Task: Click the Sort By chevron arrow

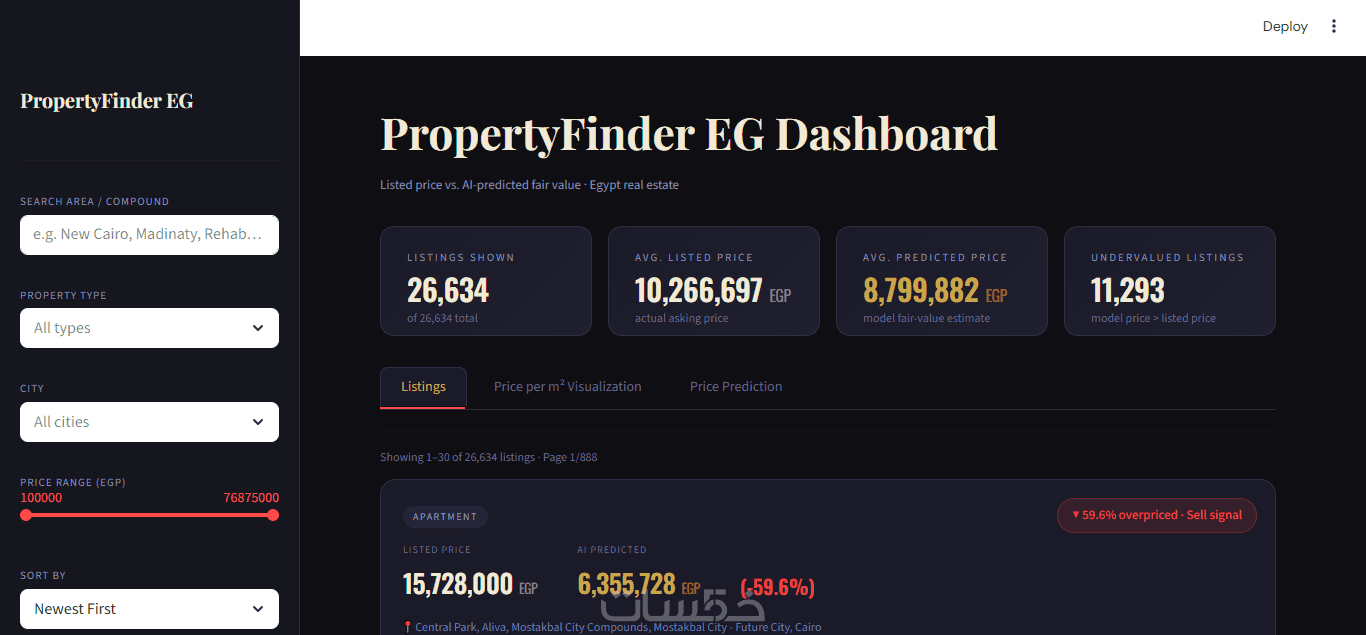Action: tap(258, 609)
